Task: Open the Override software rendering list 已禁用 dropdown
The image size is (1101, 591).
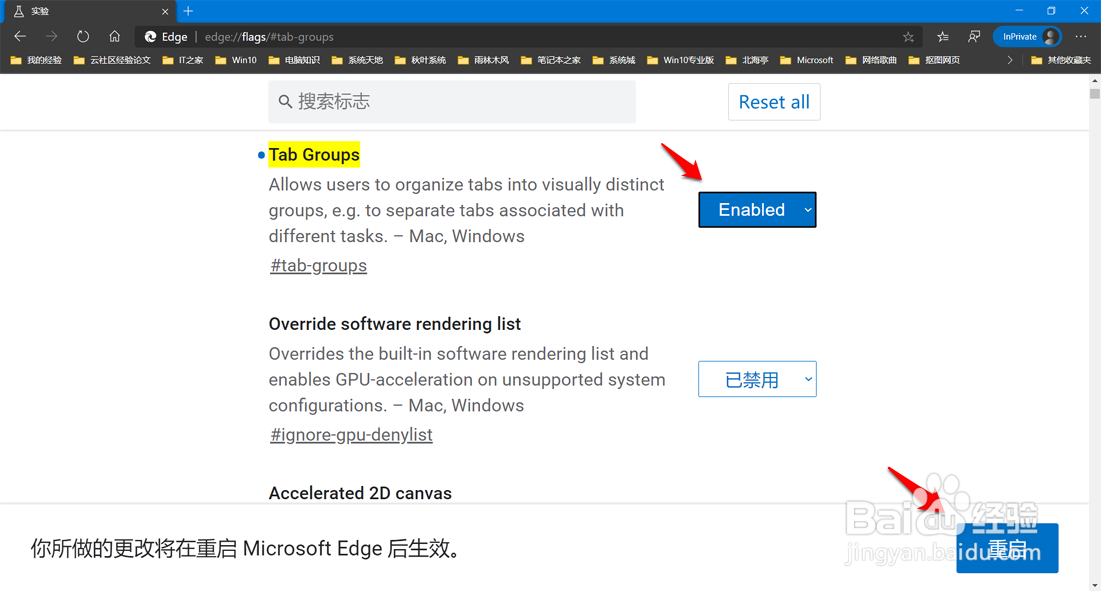Action: 757,379
